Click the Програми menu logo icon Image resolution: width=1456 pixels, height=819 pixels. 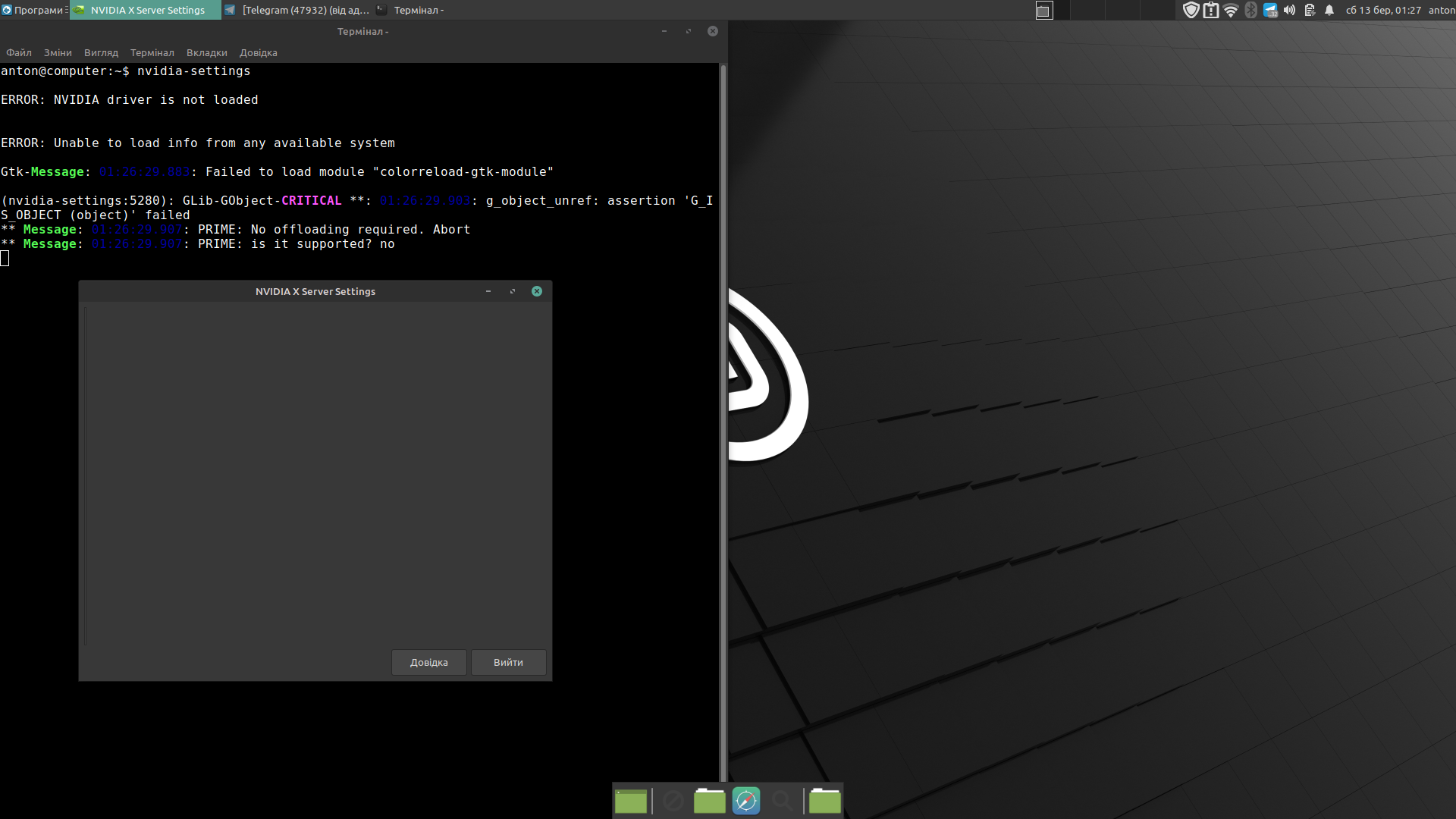click(7, 10)
